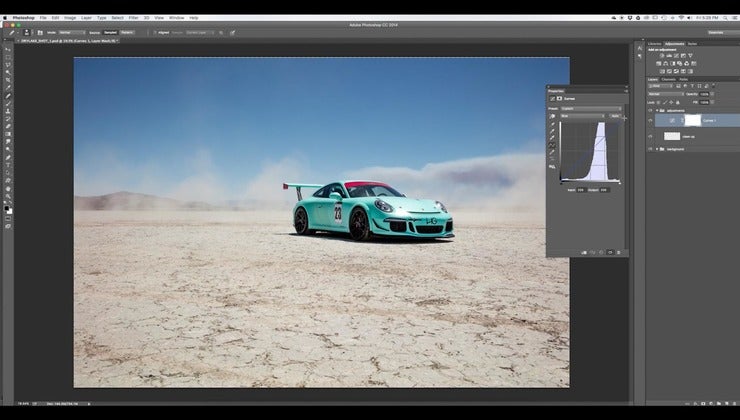Switch to the Paths tab
Viewport: 740px width, 420px height.
click(684, 79)
